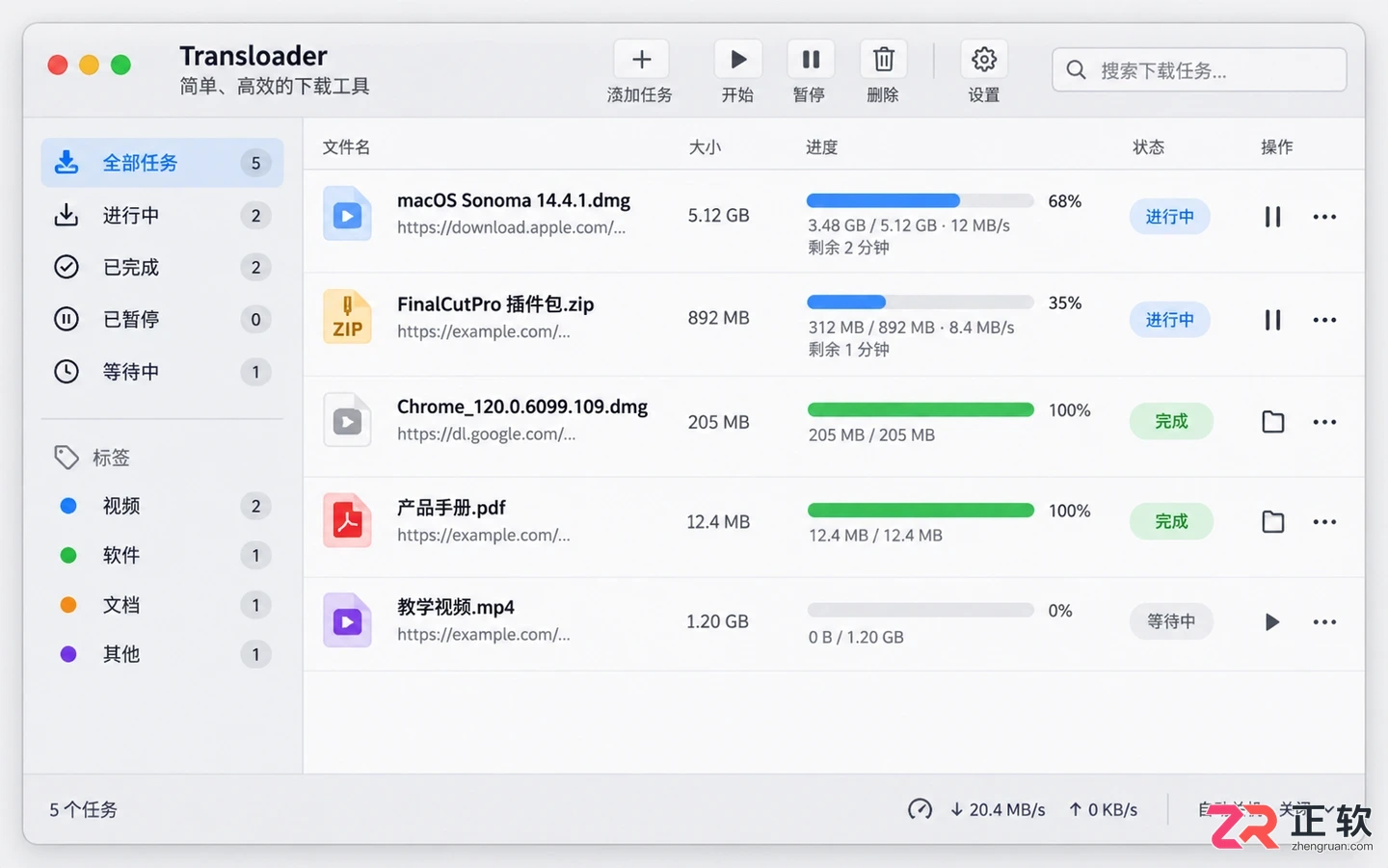Viewport: 1388px width, 868px height.
Task: Open folder for Chrome dmg file
Action: point(1273,422)
